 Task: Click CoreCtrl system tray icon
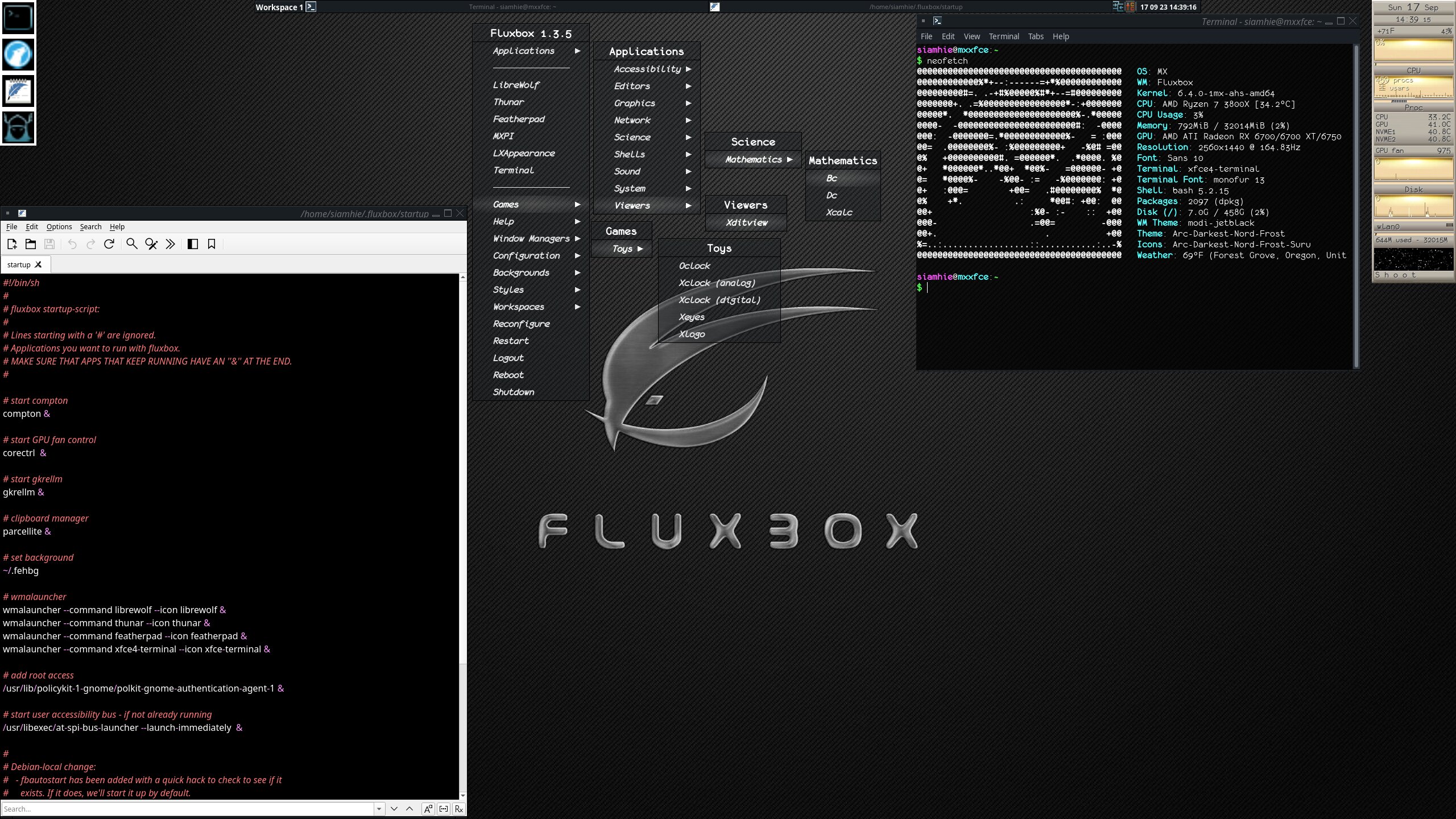[1131, 7]
